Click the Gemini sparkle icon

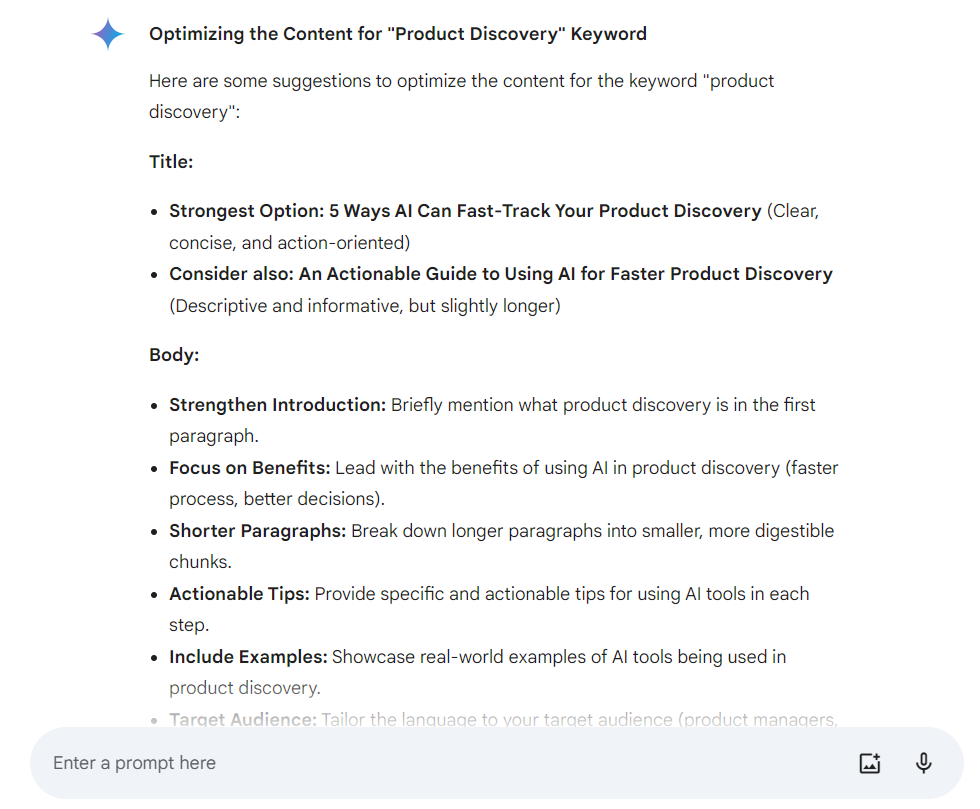[108, 35]
